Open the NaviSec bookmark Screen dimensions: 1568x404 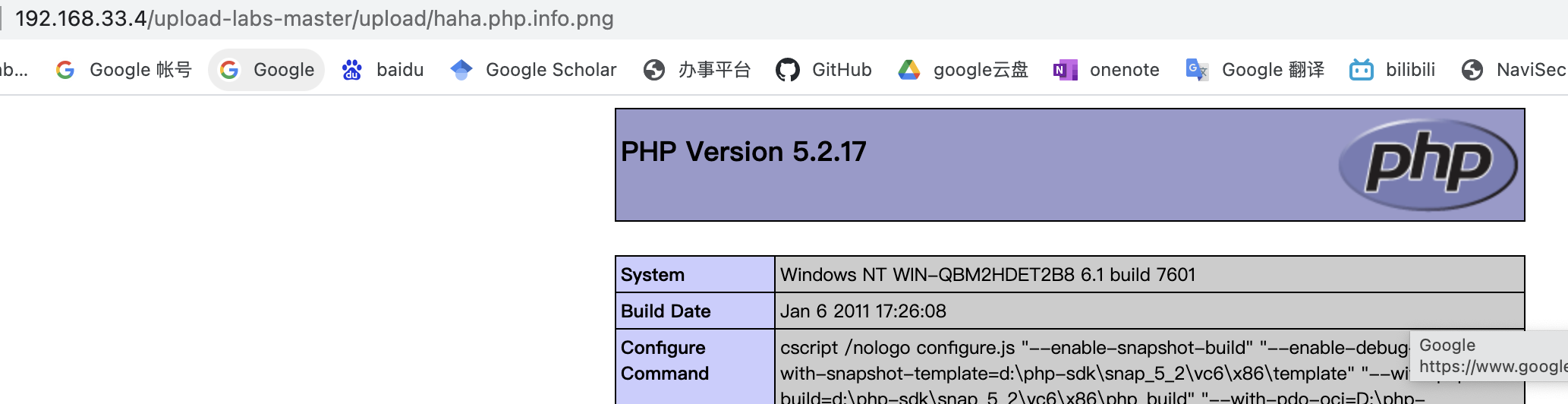pos(1513,70)
